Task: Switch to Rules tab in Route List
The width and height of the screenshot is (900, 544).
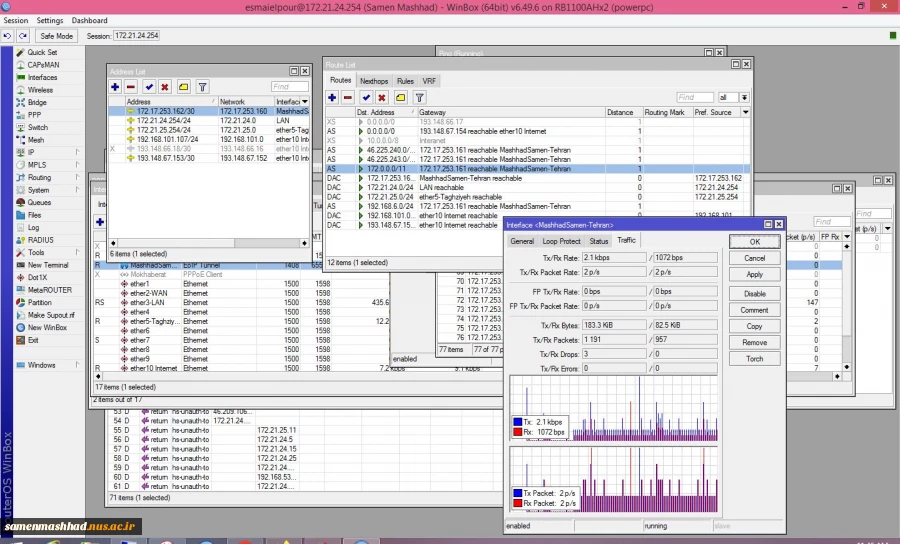Action: tap(405, 81)
